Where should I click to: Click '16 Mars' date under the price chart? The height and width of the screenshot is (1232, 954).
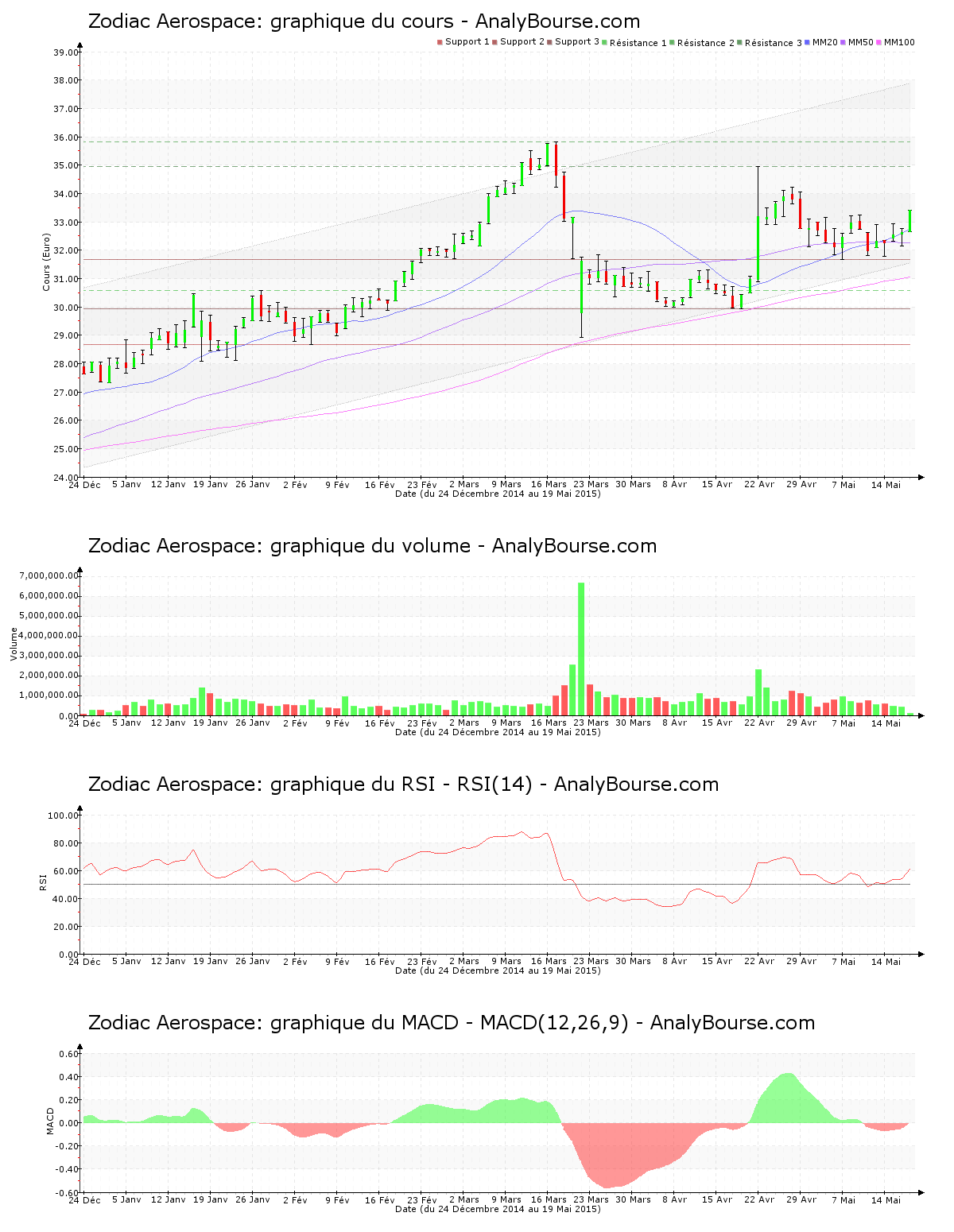tap(549, 484)
